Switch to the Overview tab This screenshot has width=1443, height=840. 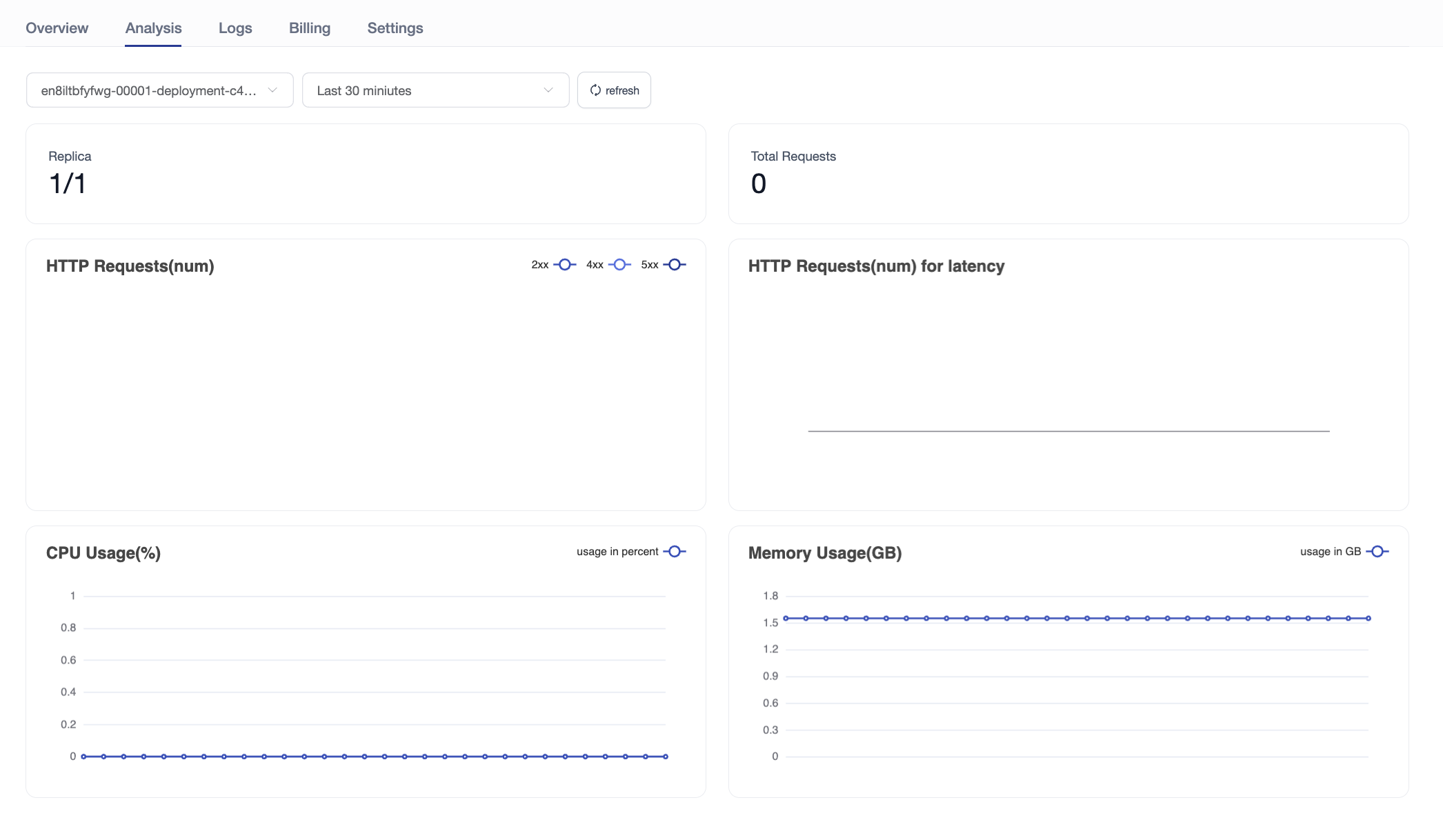[x=57, y=28]
